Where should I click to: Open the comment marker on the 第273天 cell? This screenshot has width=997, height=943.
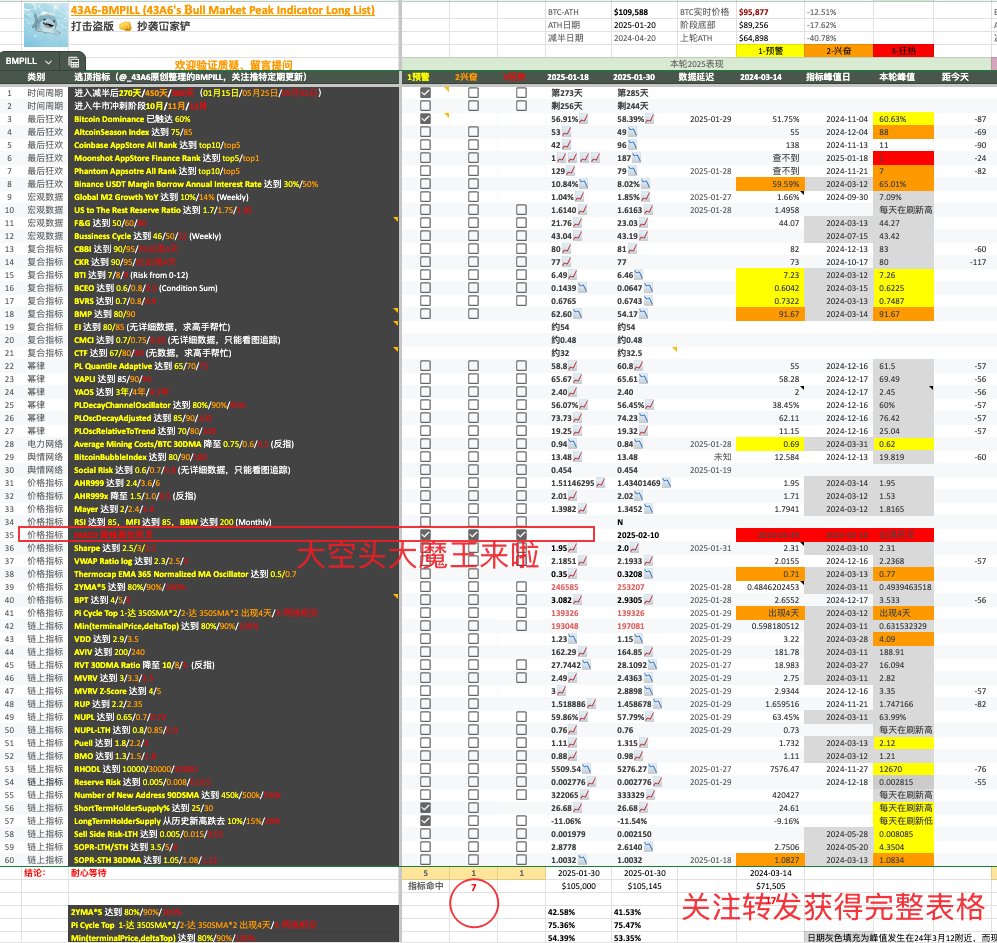pos(447,88)
